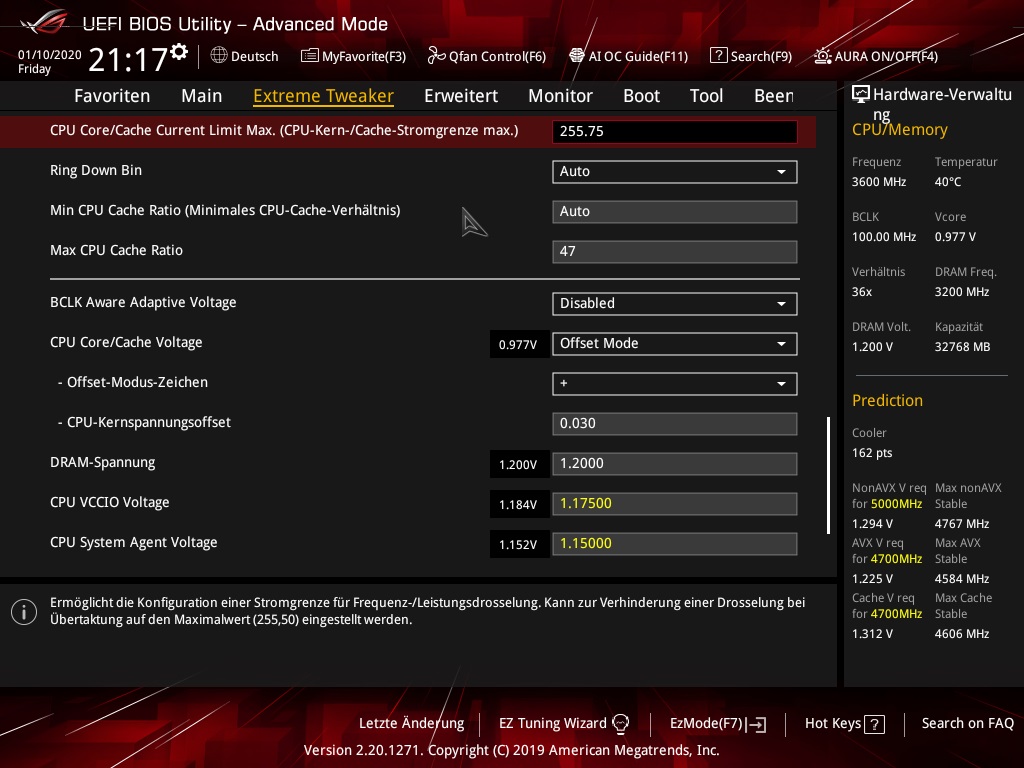
Task: Open Tool tab
Action: coord(707,96)
